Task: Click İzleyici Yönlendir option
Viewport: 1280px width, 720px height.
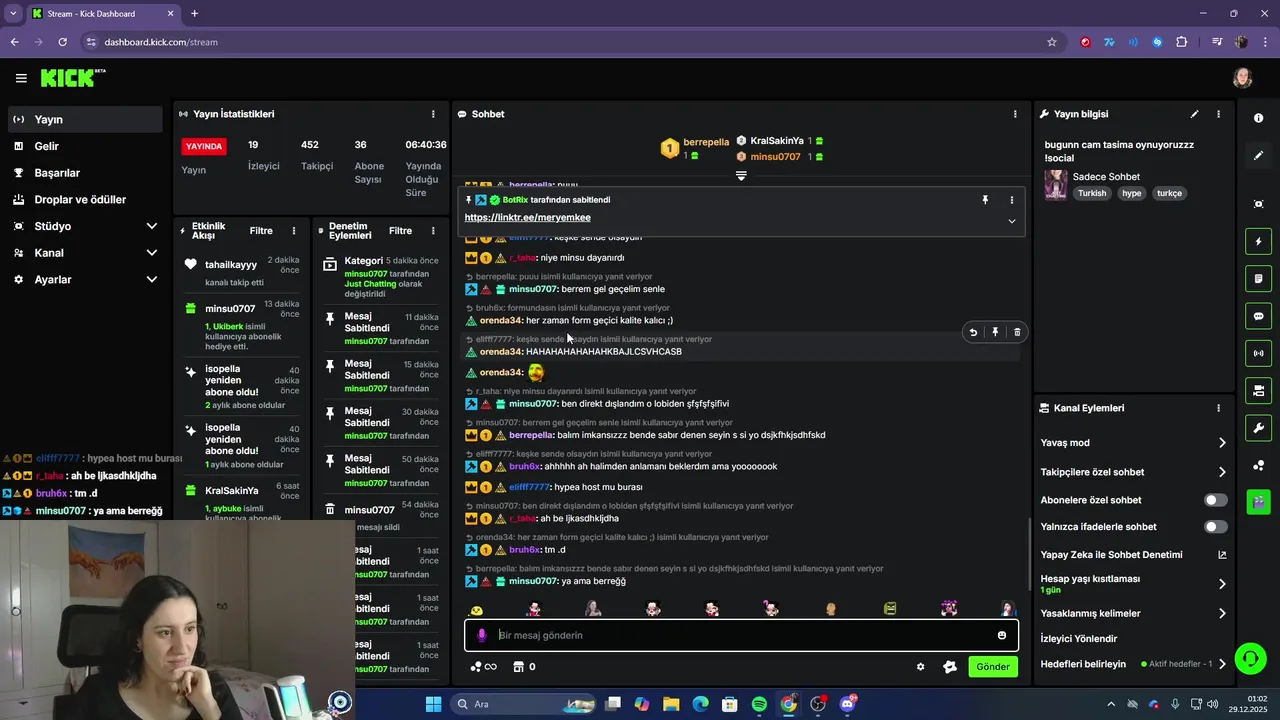Action: pos(1079,639)
